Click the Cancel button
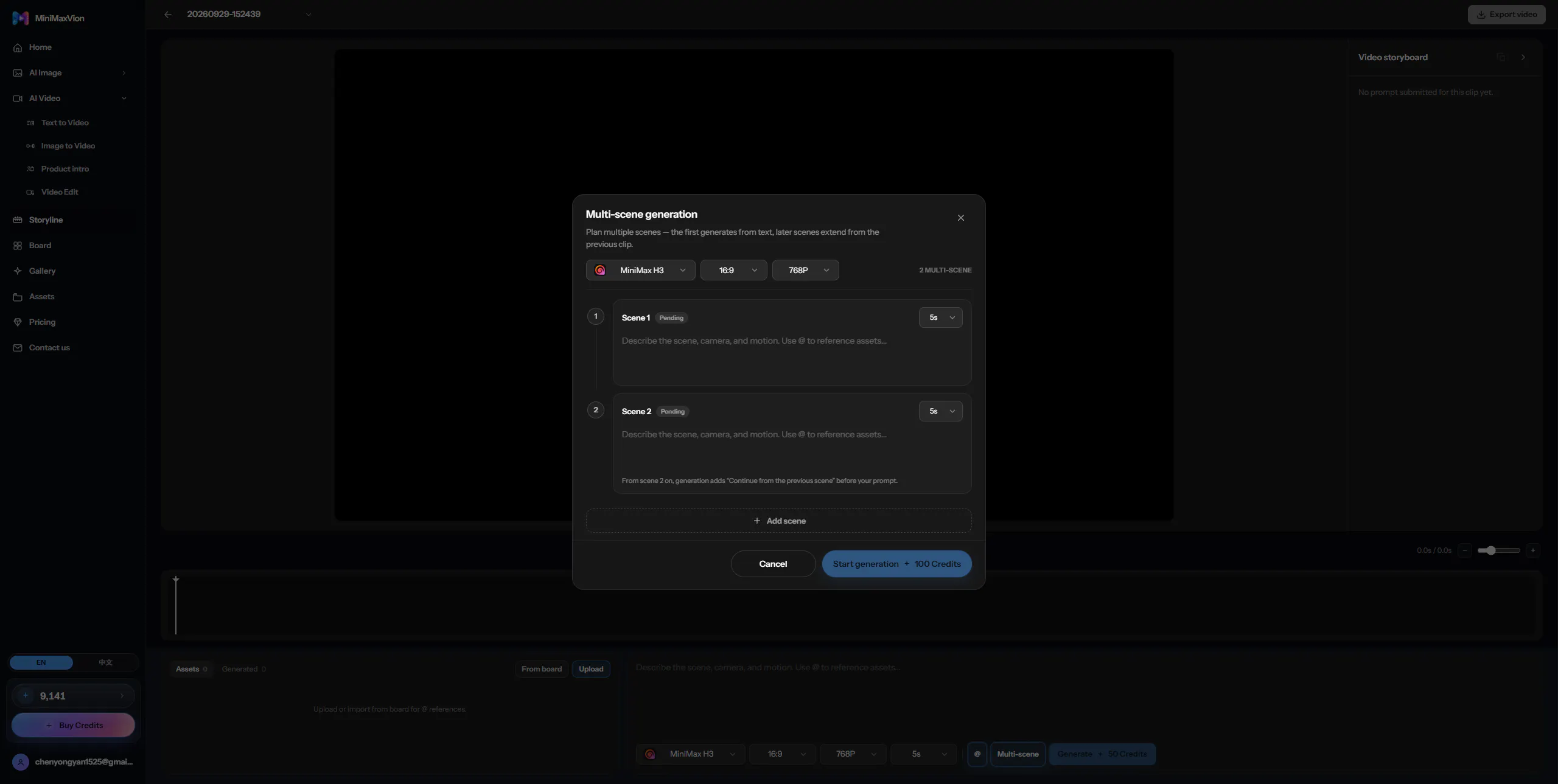 coord(773,564)
